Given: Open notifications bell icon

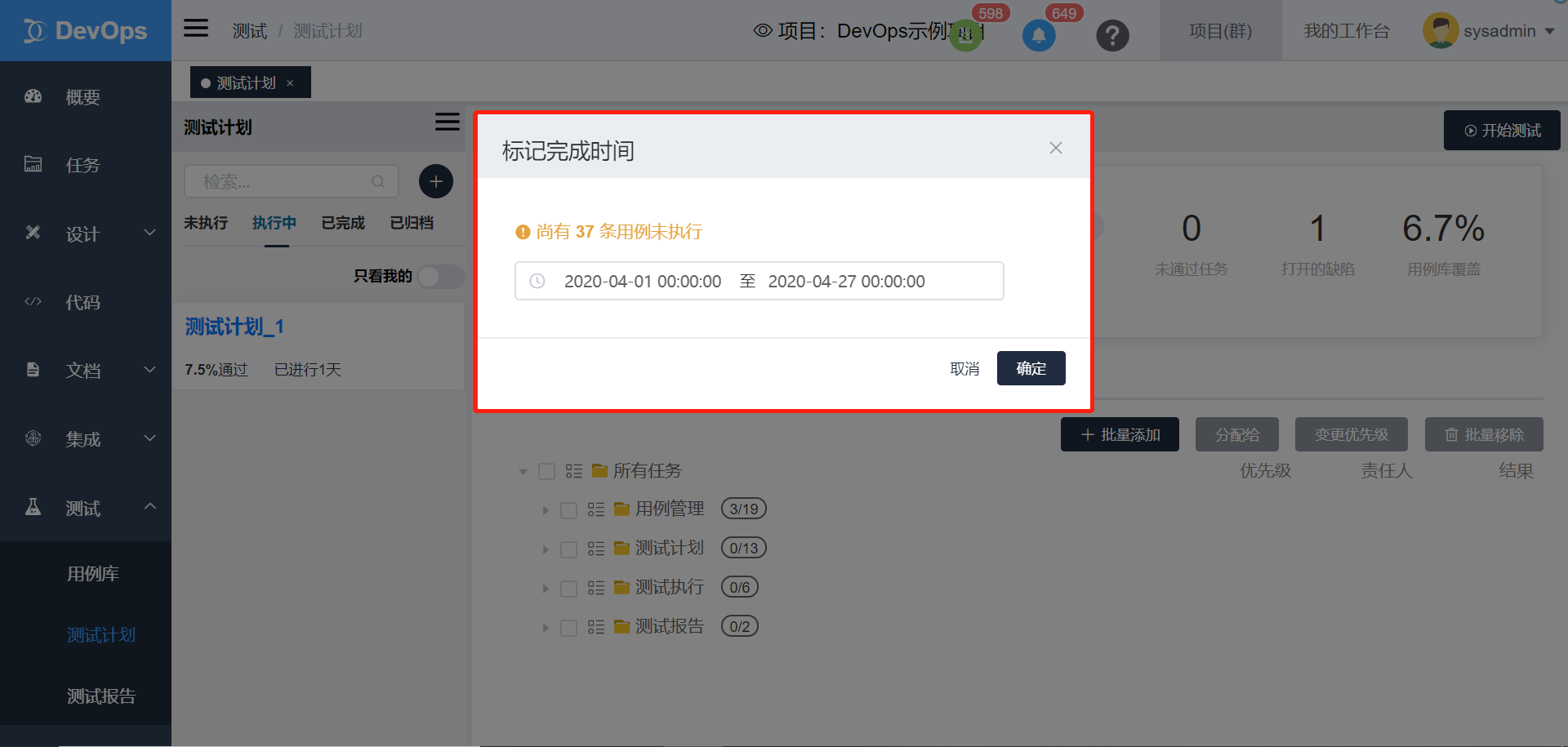Looking at the screenshot, I should [x=1039, y=36].
